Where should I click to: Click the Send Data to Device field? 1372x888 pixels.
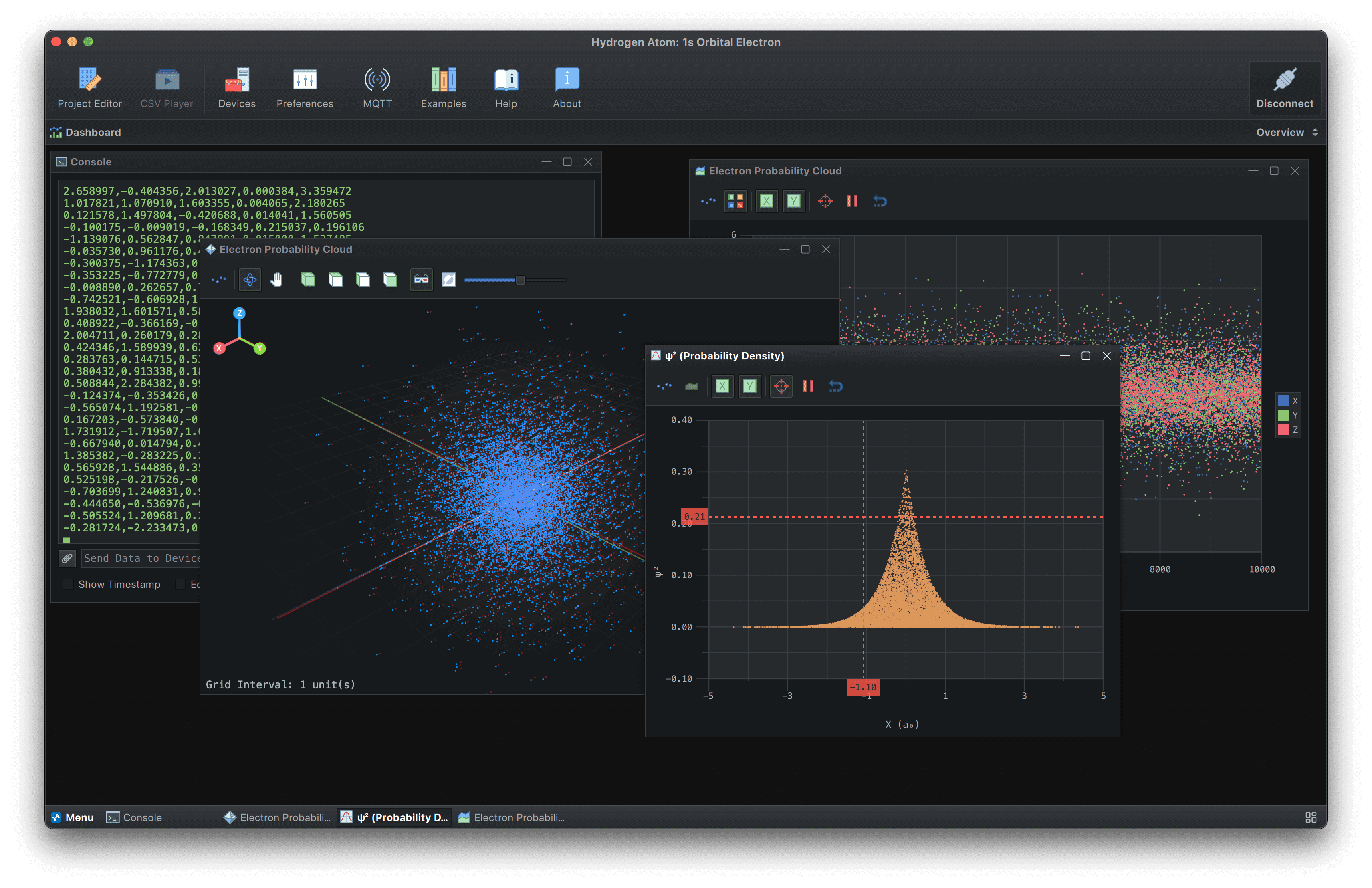point(141,558)
